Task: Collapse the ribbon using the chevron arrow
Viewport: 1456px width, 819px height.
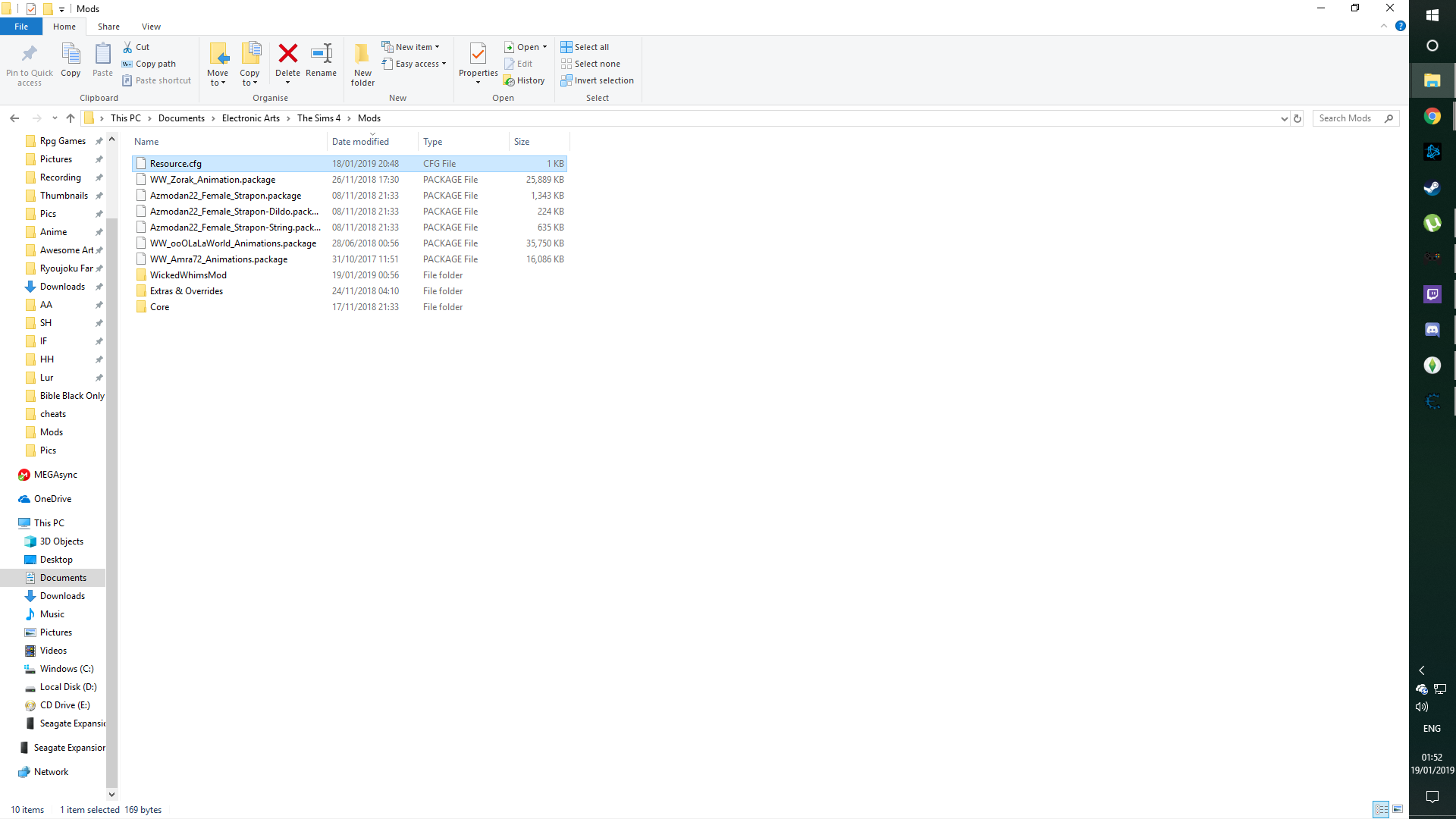Action: click(x=1383, y=25)
